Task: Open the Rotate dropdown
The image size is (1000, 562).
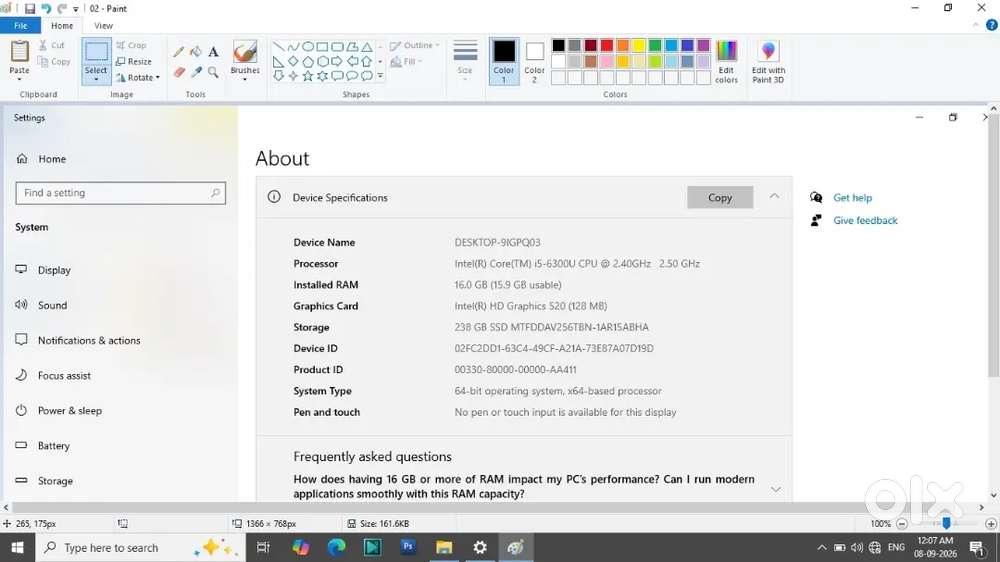Action: (138, 78)
